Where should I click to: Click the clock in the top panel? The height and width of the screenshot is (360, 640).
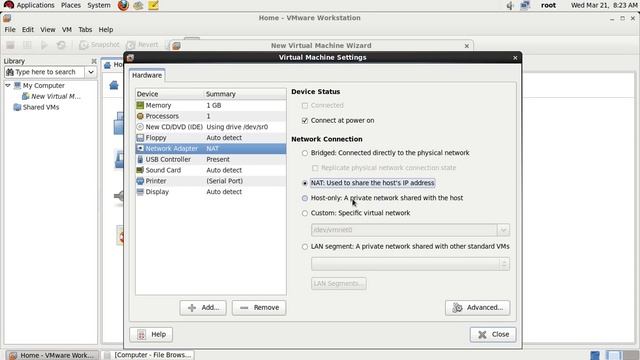point(604,5)
